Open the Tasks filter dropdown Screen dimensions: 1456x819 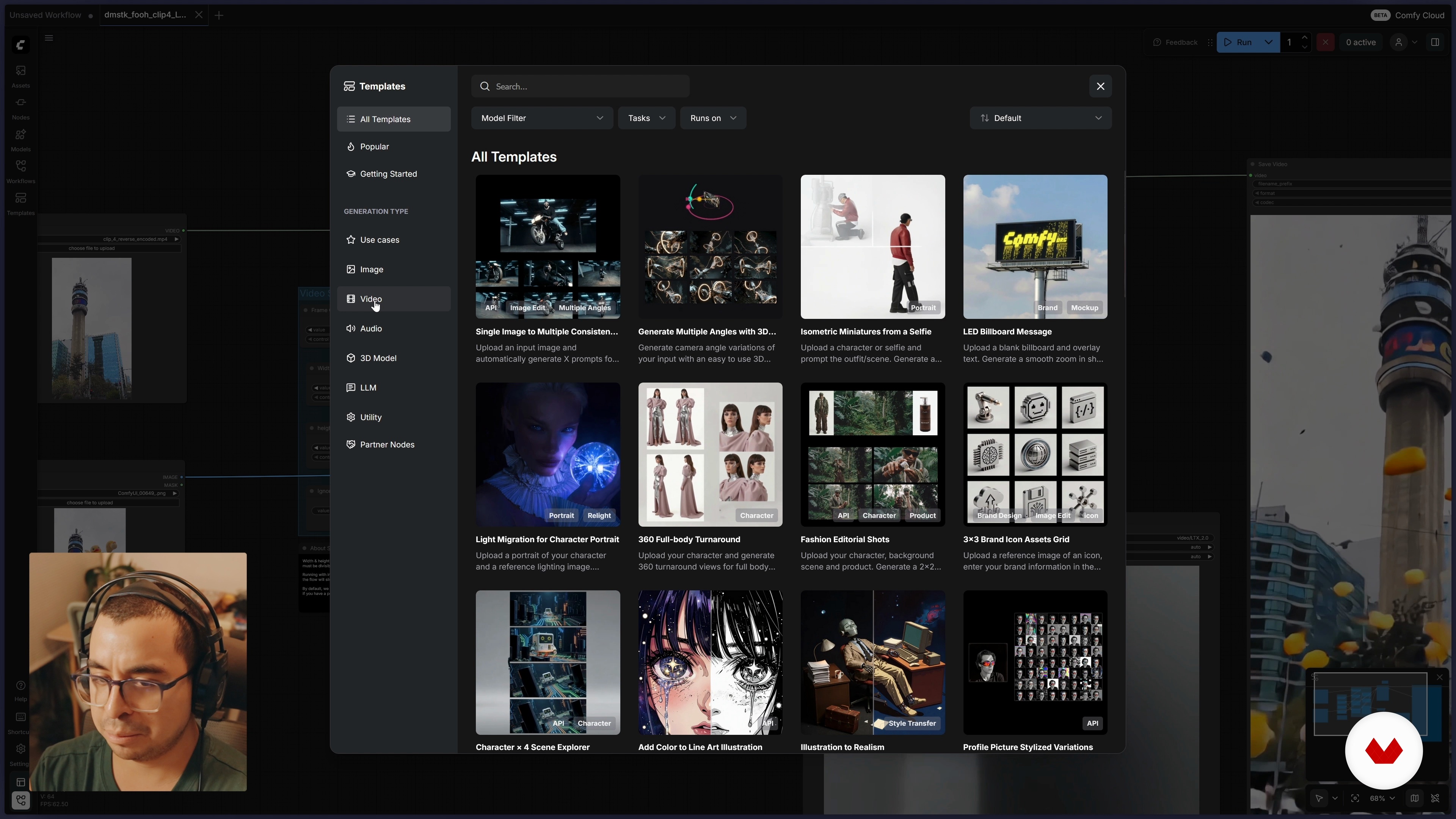646,118
